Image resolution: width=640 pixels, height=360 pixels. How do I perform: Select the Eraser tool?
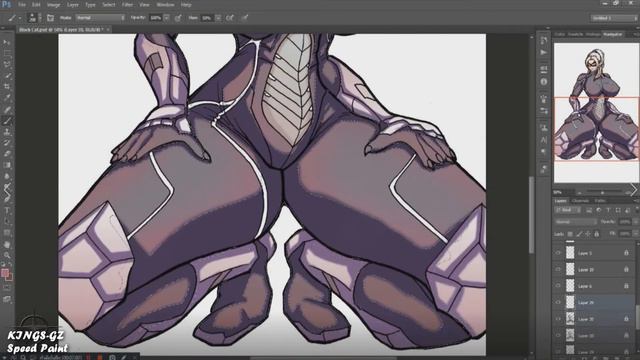click(x=7, y=154)
